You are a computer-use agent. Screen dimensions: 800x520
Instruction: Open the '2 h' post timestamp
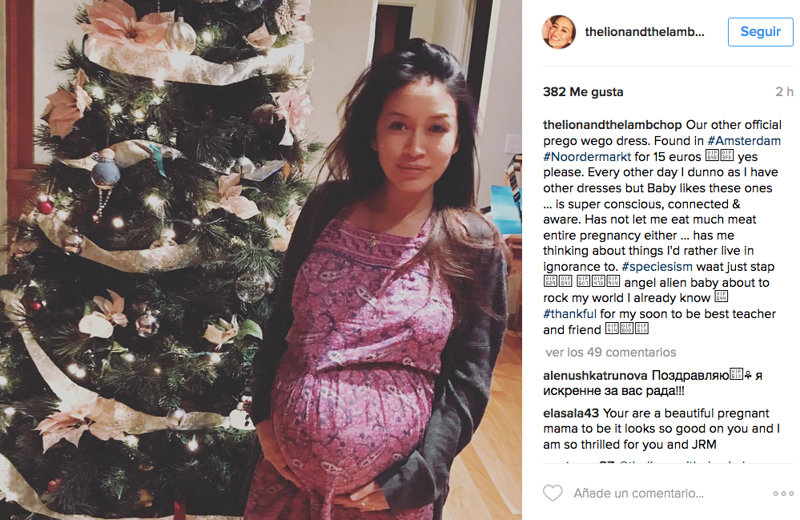pos(784,92)
